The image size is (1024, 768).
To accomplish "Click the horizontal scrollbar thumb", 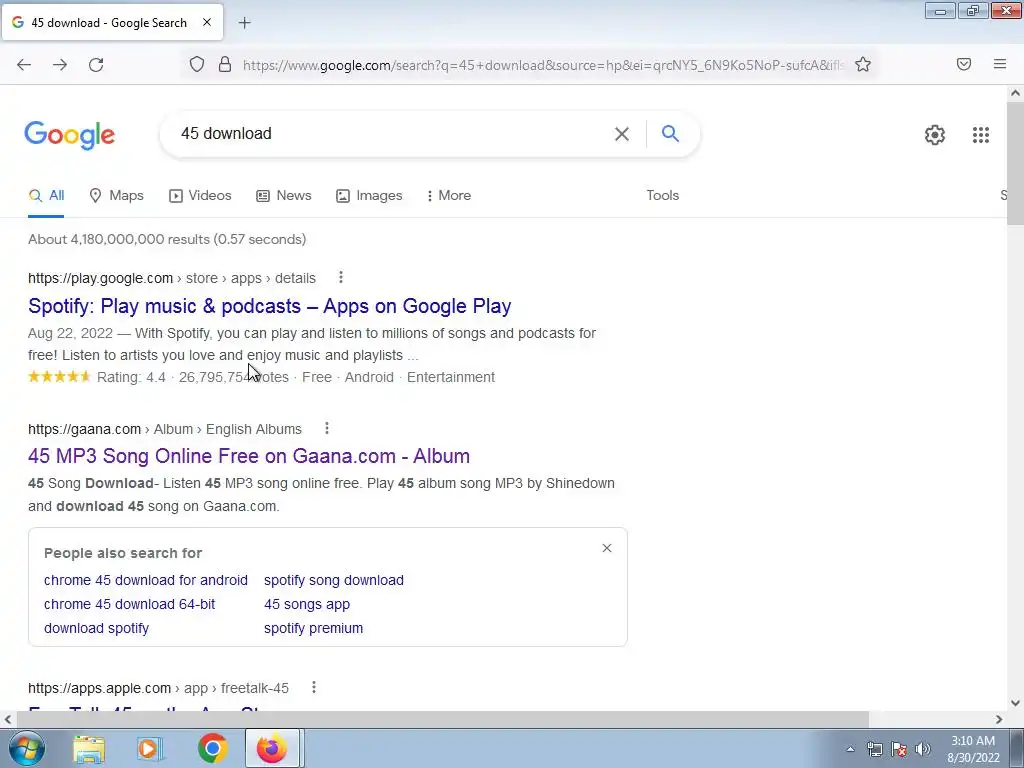I will 442,719.
